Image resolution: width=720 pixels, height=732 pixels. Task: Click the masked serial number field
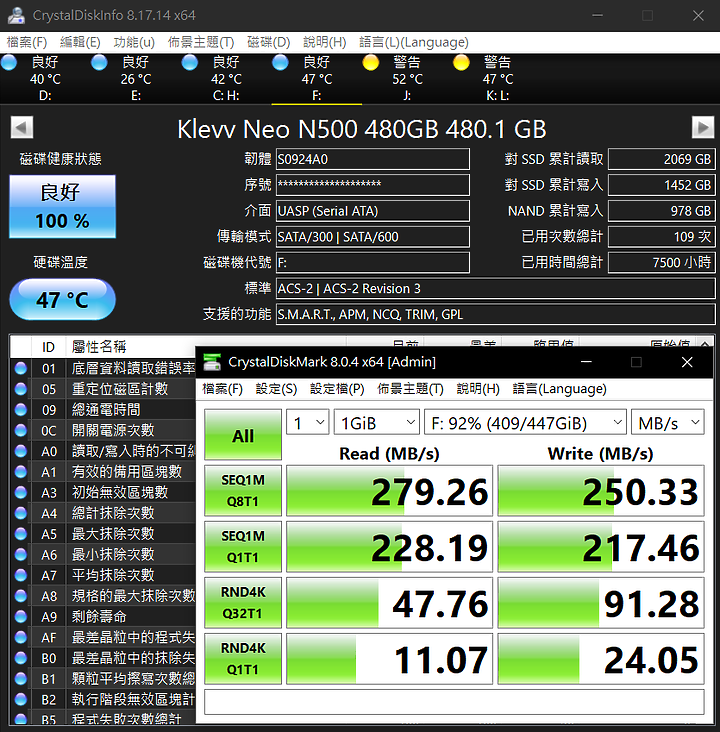coord(373,185)
